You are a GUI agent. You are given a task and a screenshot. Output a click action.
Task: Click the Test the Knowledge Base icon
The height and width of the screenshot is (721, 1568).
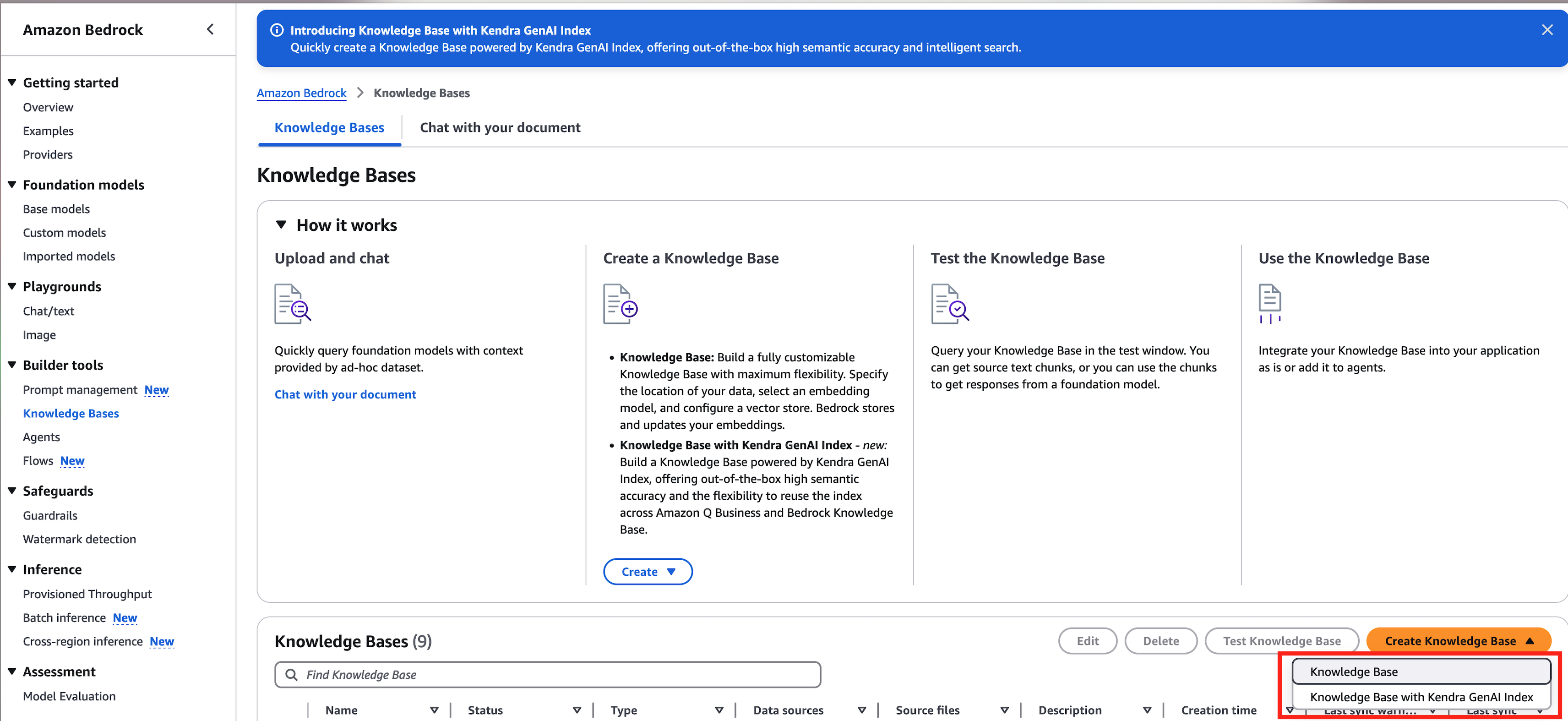[x=949, y=303]
